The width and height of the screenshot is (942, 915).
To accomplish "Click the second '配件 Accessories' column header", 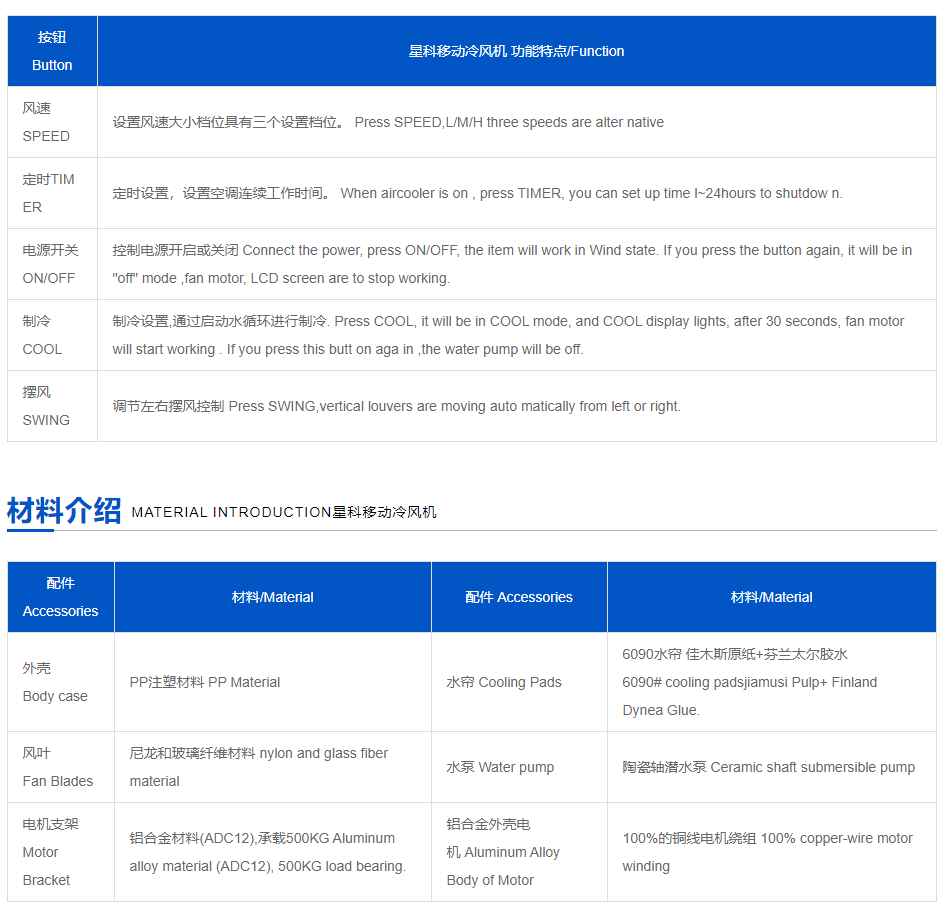I will click(x=519, y=597).
